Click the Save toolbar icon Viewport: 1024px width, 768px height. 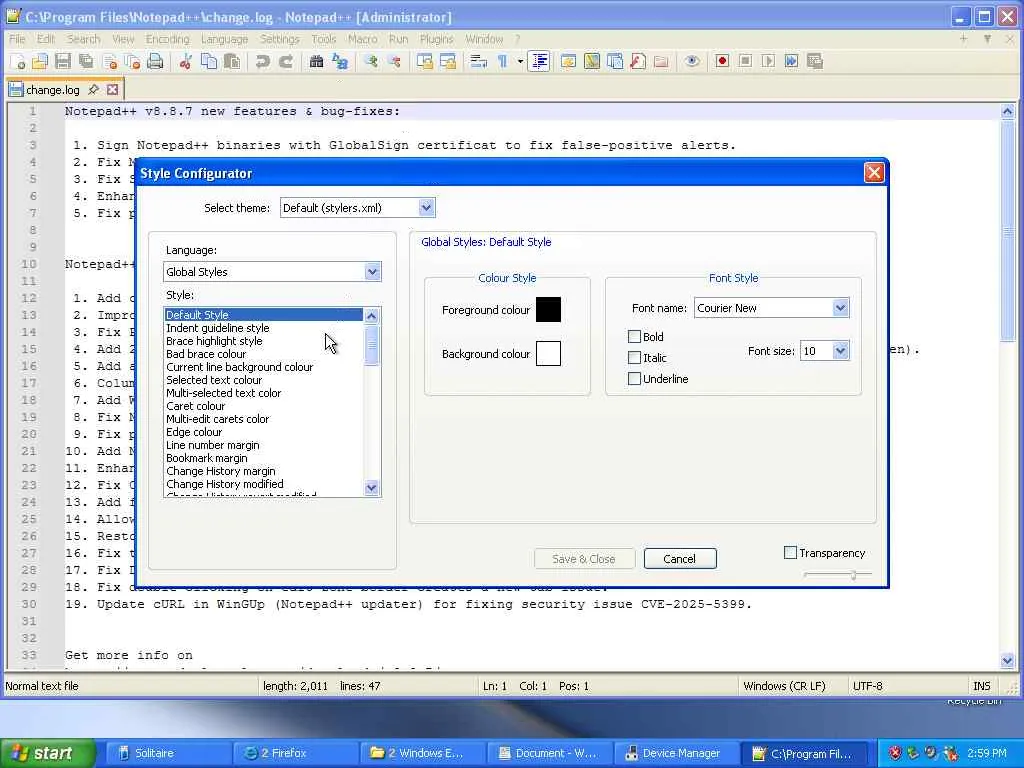click(x=63, y=61)
